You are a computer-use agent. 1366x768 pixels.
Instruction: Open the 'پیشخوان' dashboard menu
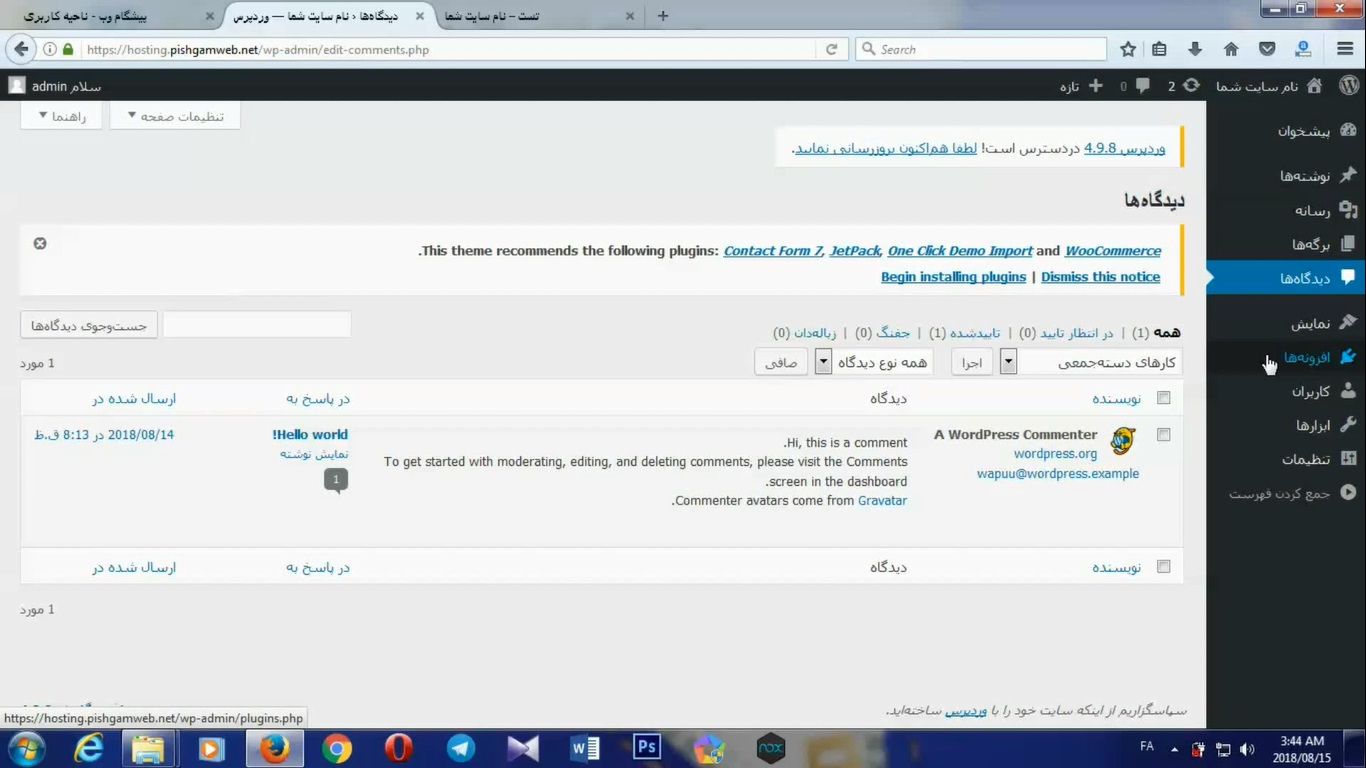coord(1286,131)
